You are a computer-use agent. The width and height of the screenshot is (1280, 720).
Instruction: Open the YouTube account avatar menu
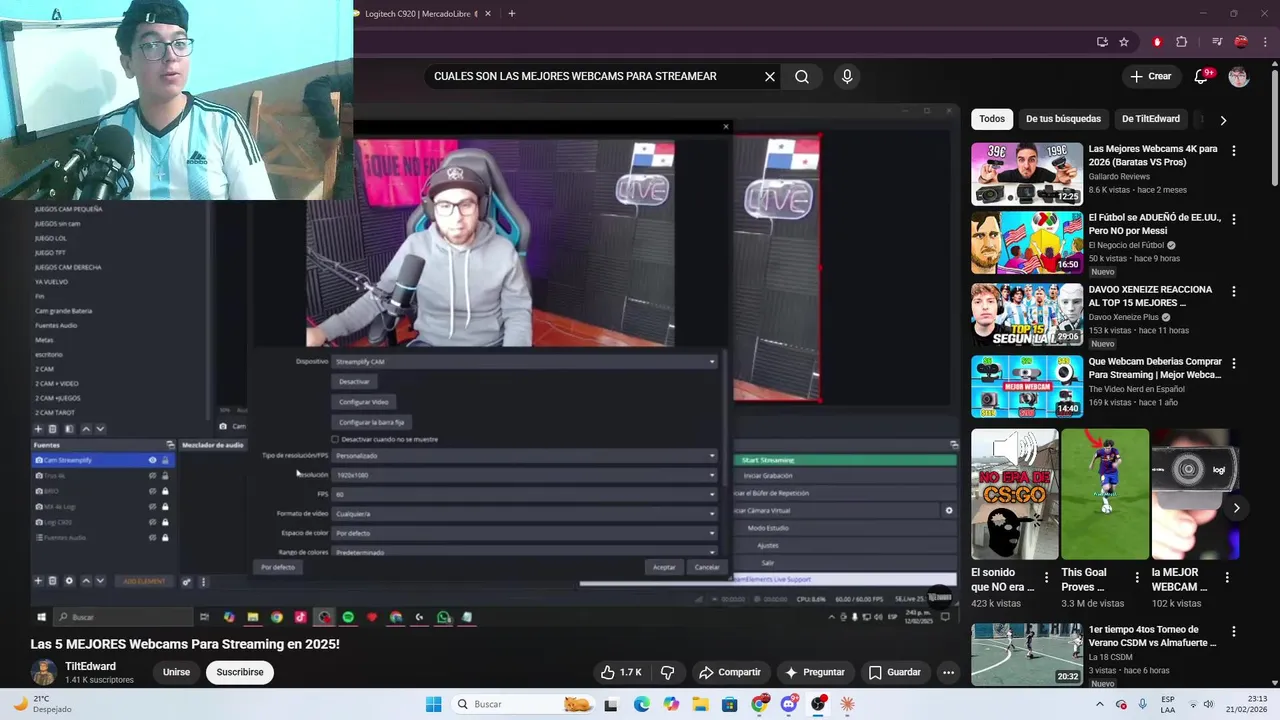(x=1239, y=76)
